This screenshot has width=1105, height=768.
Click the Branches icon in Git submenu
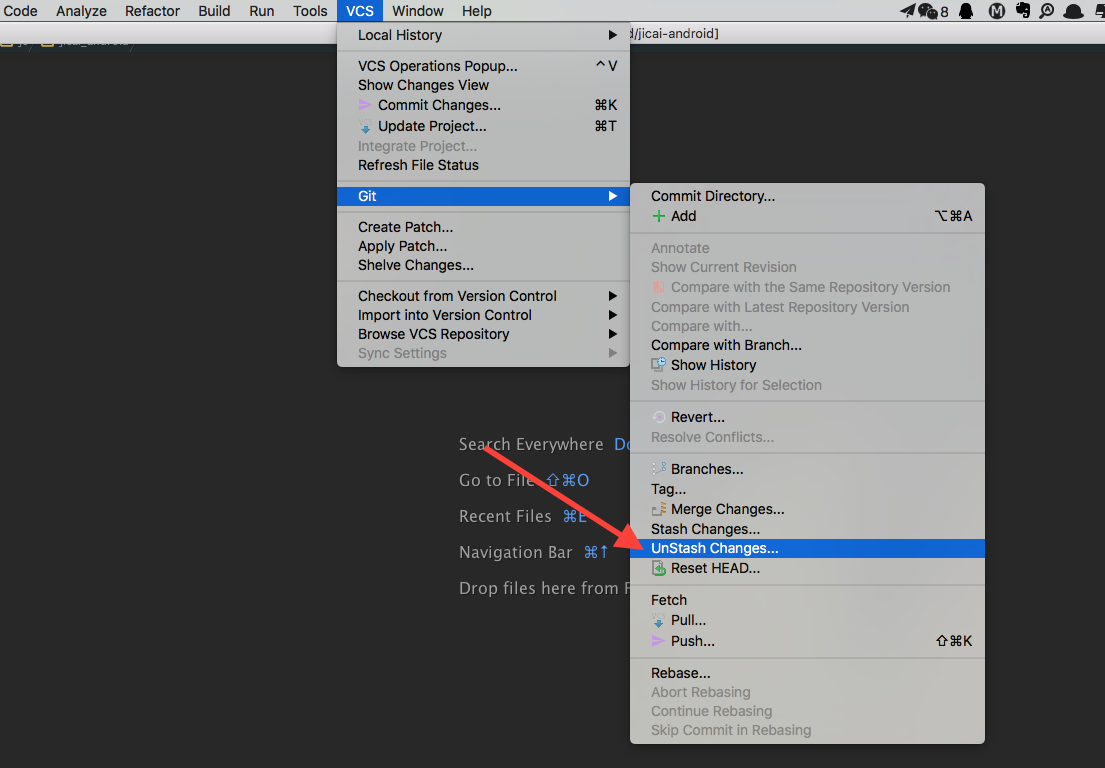[658, 469]
